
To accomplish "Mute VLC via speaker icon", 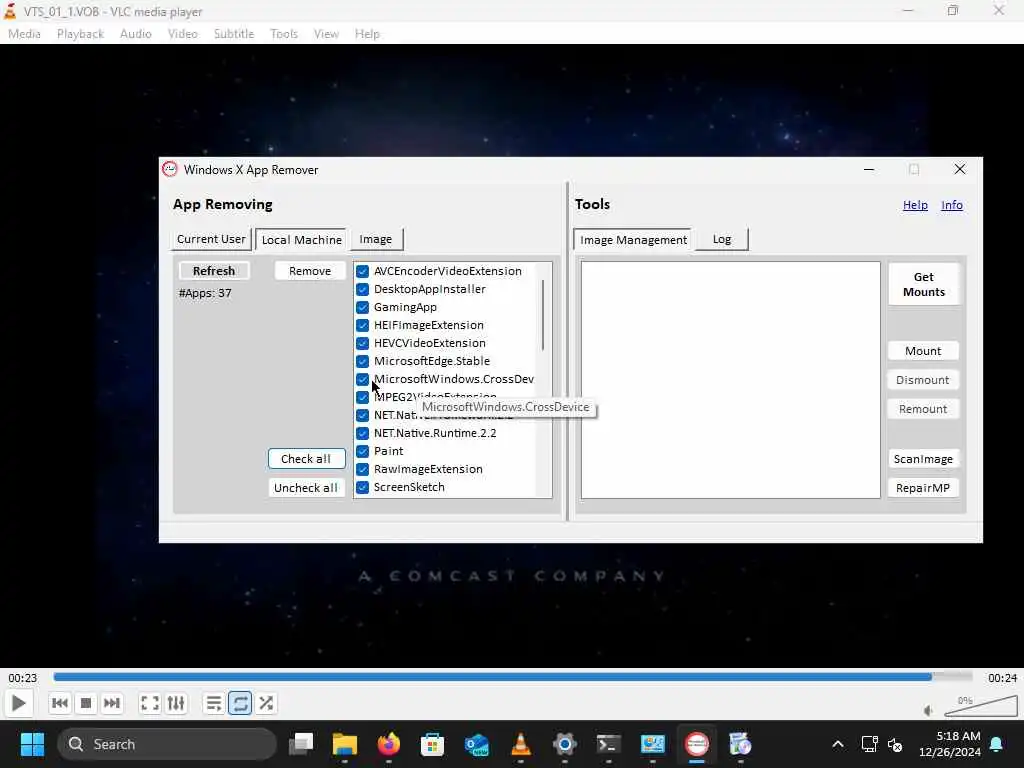I will coord(929,711).
